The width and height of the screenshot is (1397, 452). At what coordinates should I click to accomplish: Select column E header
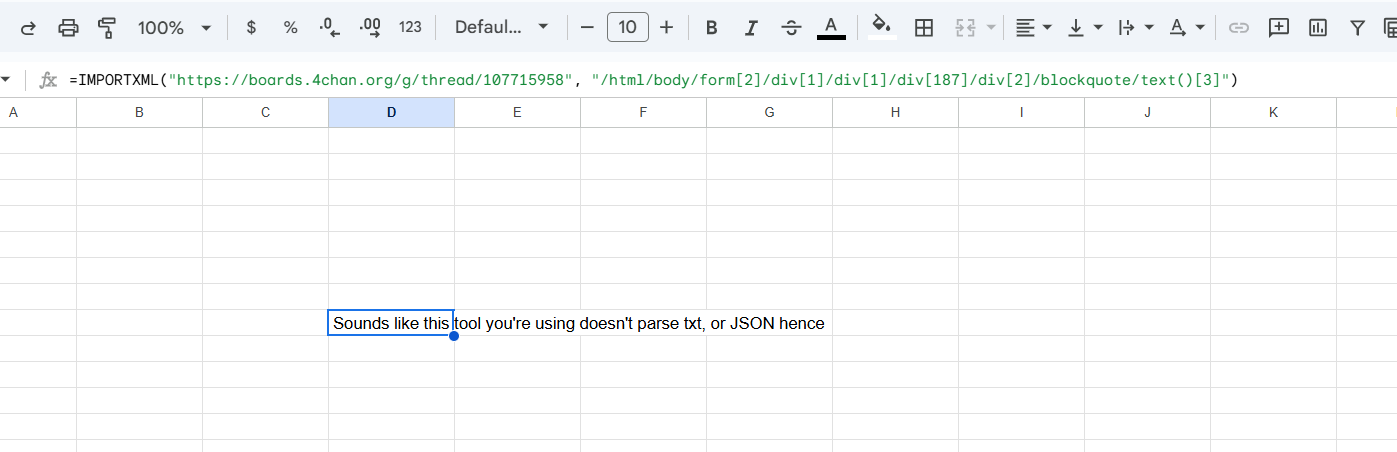coord(517,113)
